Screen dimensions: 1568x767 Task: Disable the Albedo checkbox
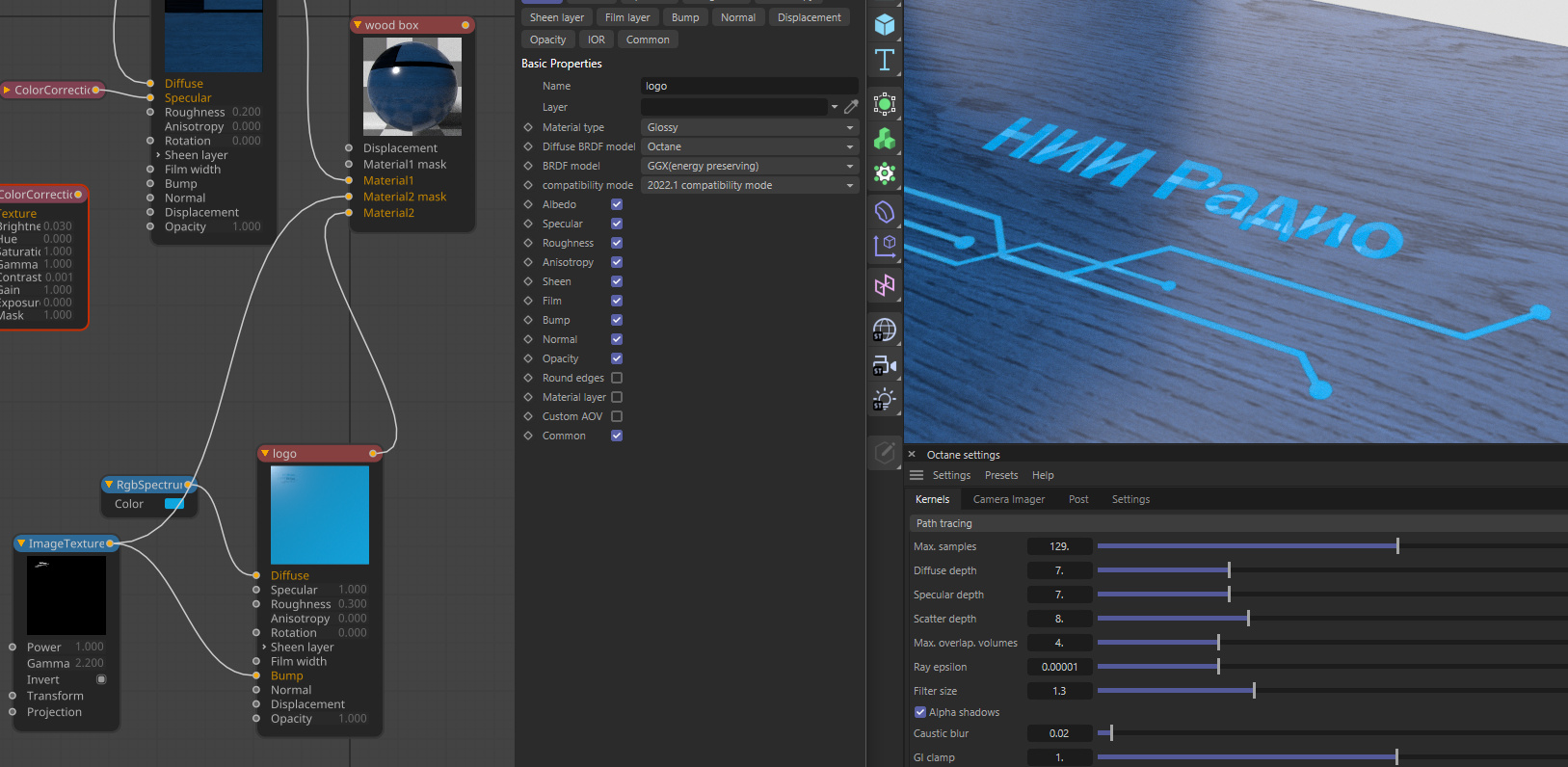pyautogui.click(x=617, y=204)
